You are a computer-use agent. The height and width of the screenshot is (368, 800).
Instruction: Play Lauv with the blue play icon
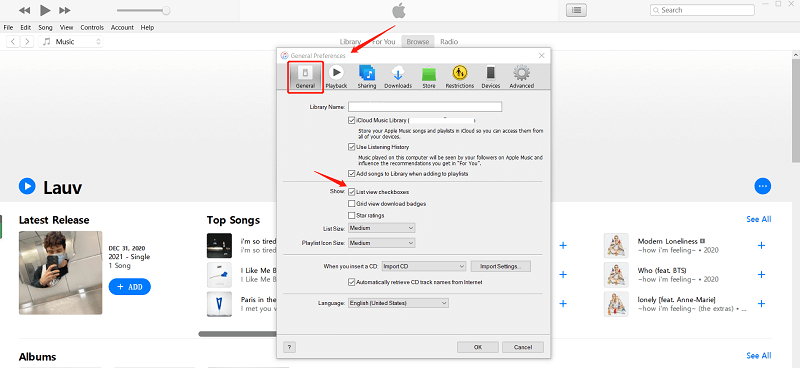pos(27,186)
